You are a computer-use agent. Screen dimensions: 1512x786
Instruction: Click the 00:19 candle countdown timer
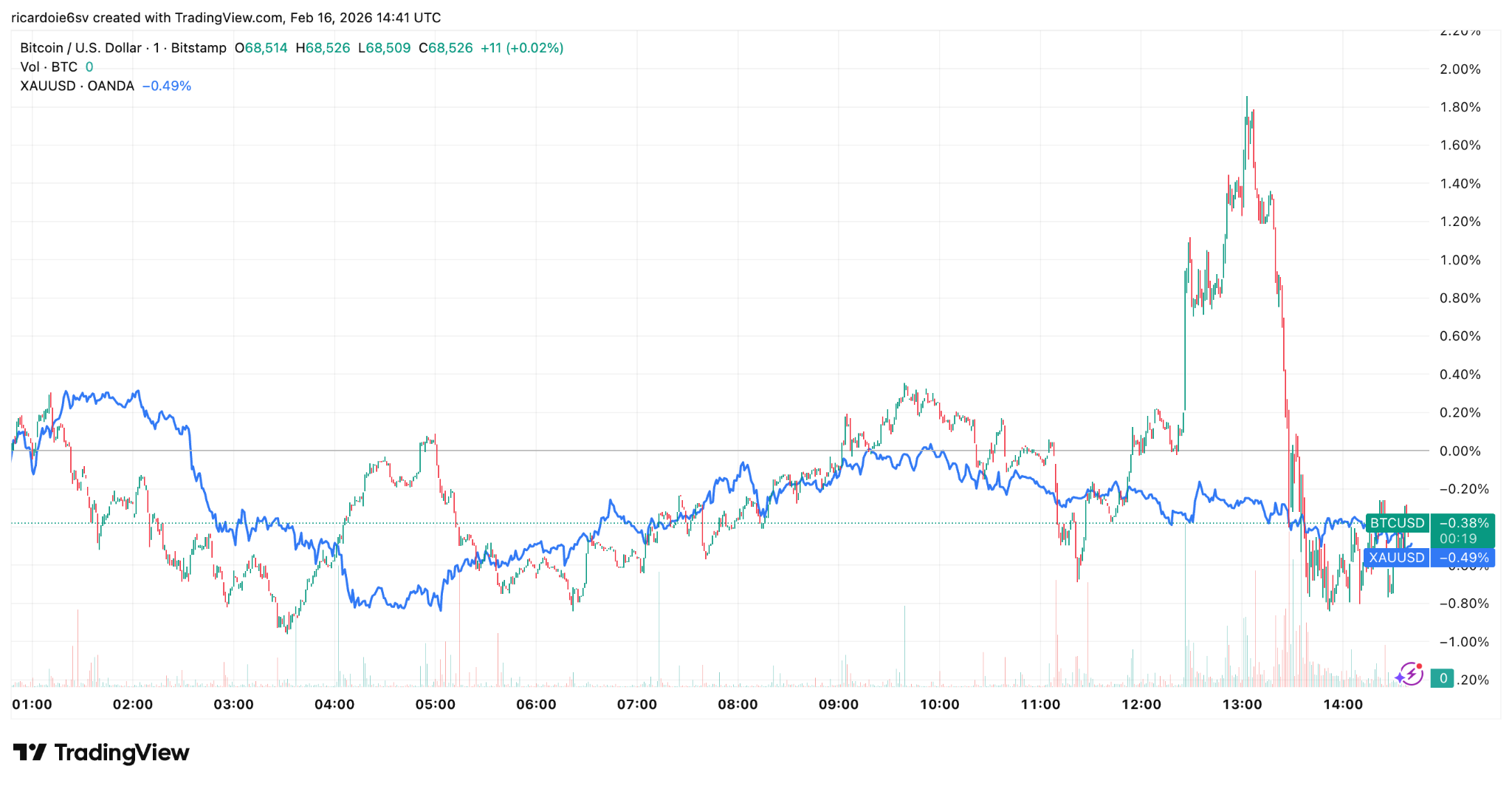point(1458,539)
